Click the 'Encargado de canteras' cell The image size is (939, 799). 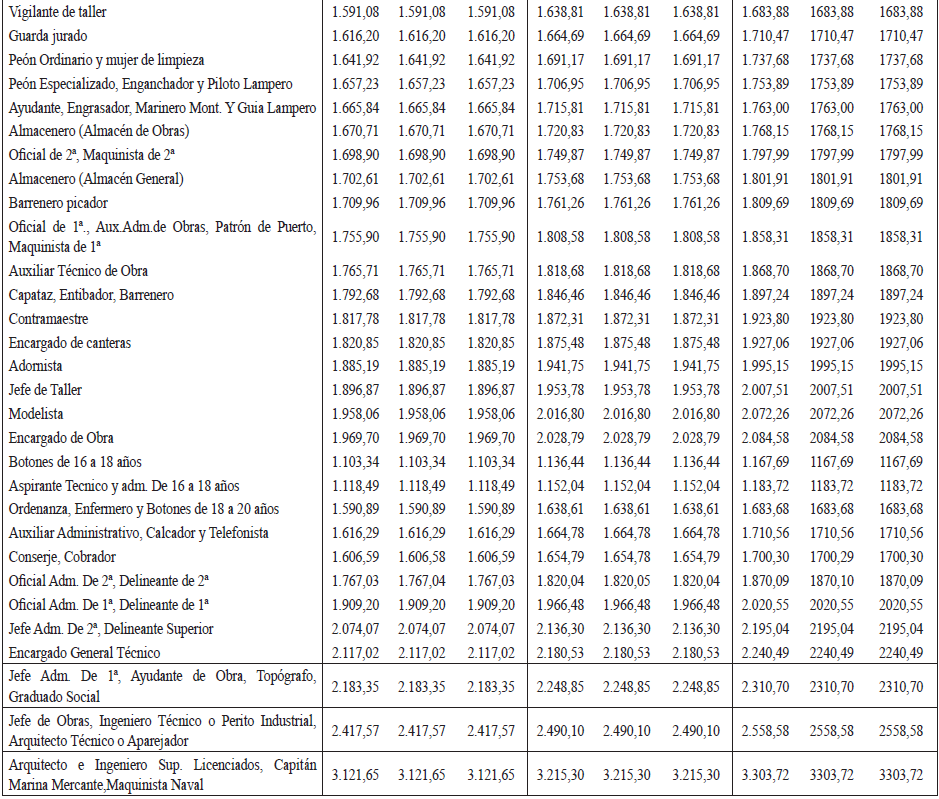click(x=71, y=343)
